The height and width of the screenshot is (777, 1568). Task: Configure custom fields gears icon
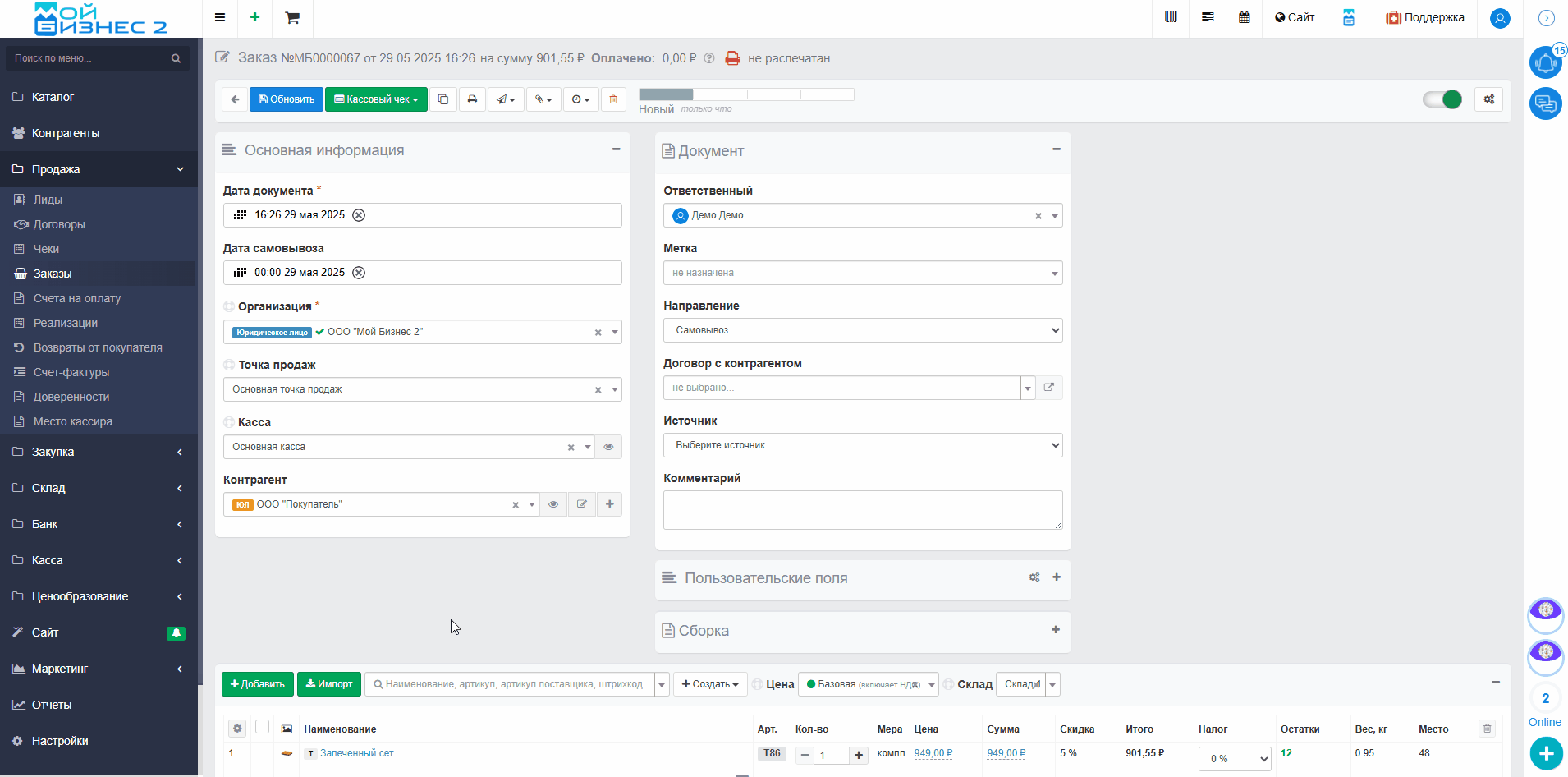tap(1034, 577)
